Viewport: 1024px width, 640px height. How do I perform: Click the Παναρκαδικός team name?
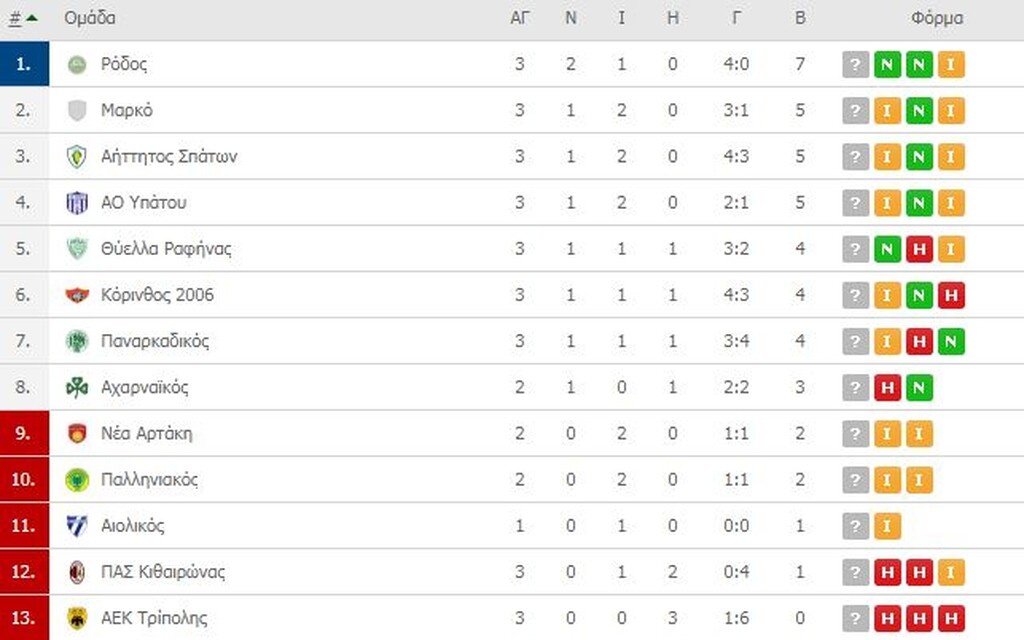(x=155, y=341)
